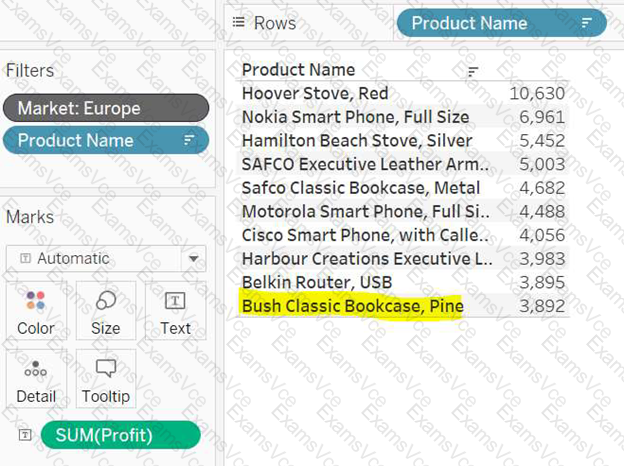
Task: Select Bush Classic Bookcase, Pine row
Action: [402, 306]
